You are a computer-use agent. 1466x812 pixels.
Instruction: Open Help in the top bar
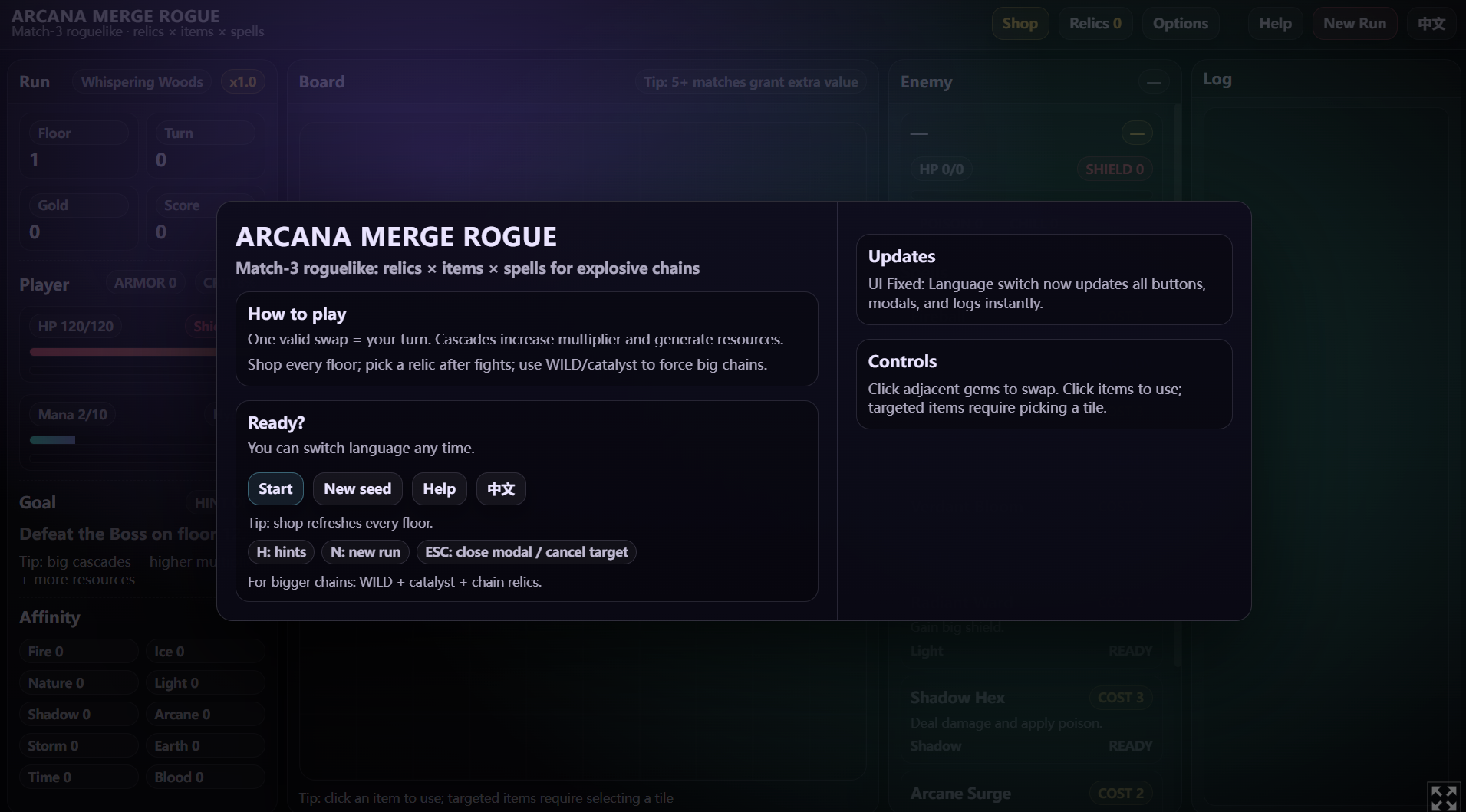[x=1275, y=23]
